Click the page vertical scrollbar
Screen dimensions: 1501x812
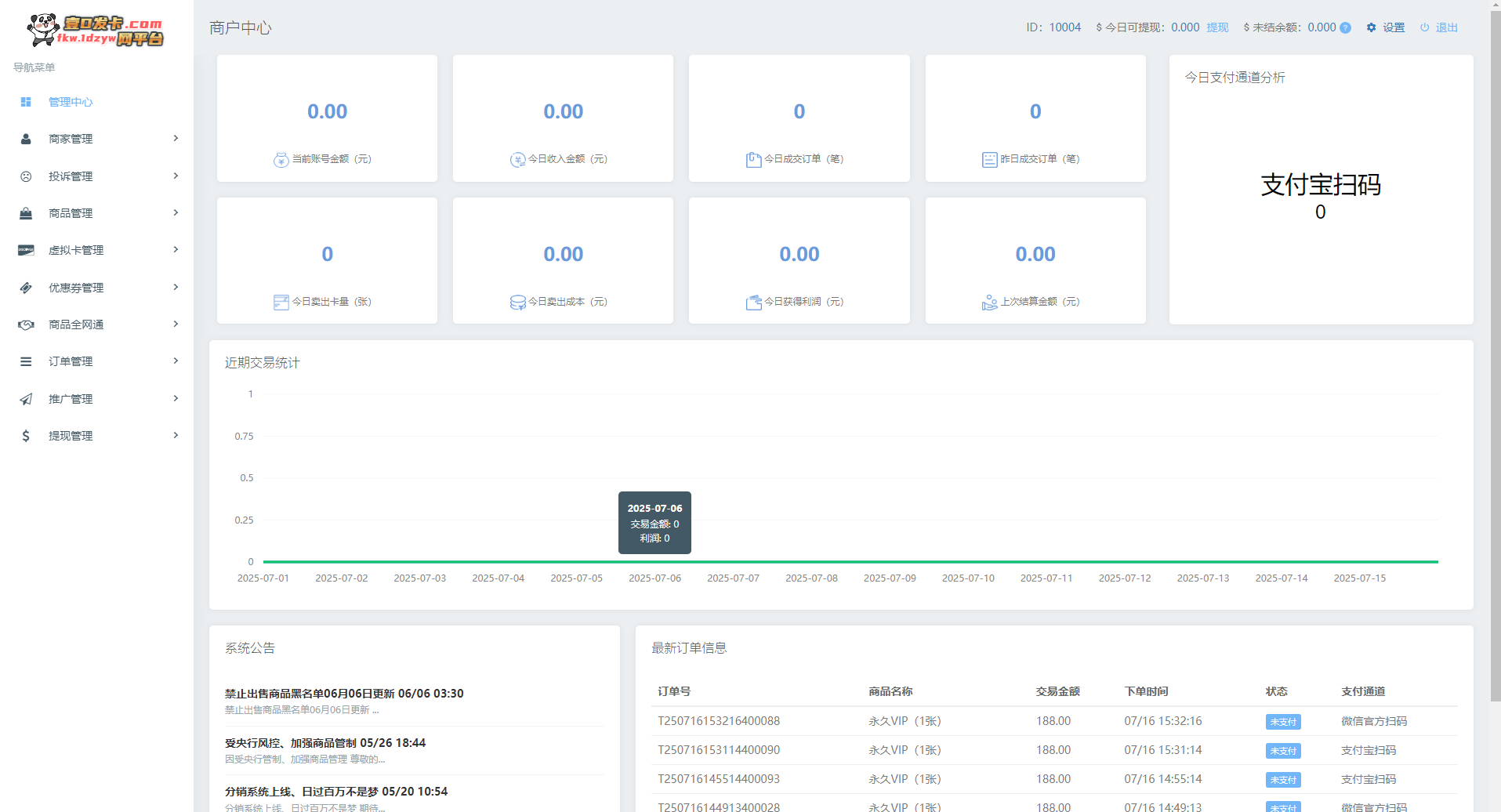coord(1495,353)
